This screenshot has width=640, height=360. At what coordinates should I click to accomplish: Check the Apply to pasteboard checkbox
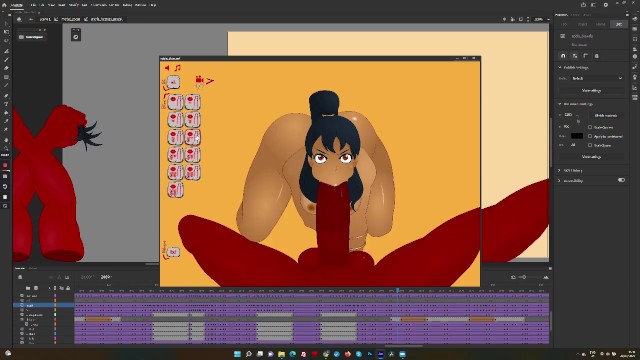[590, 136]
